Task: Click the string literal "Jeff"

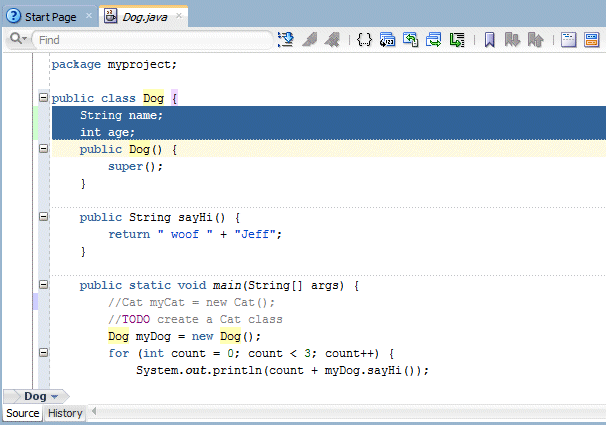Action: 255,234
